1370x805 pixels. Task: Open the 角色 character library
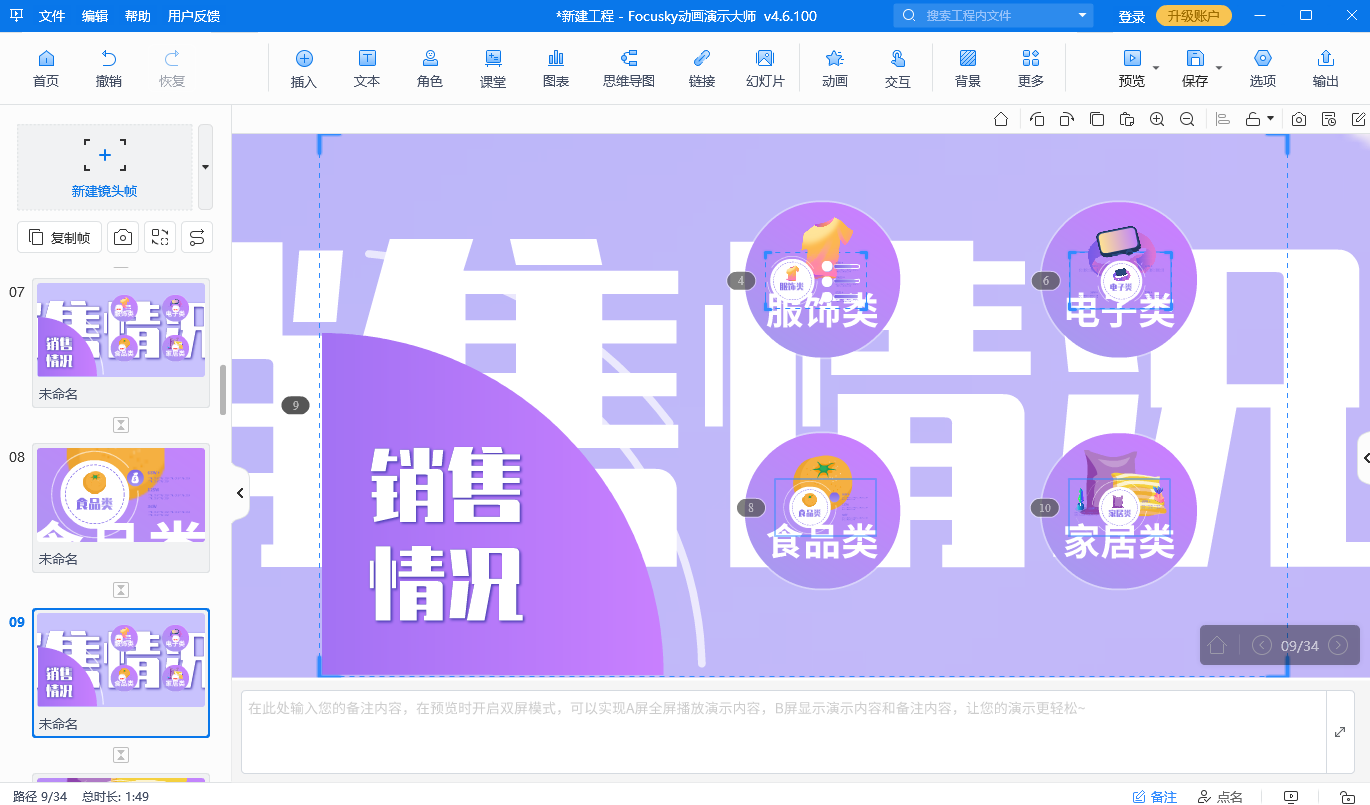(x=430, y=69)
